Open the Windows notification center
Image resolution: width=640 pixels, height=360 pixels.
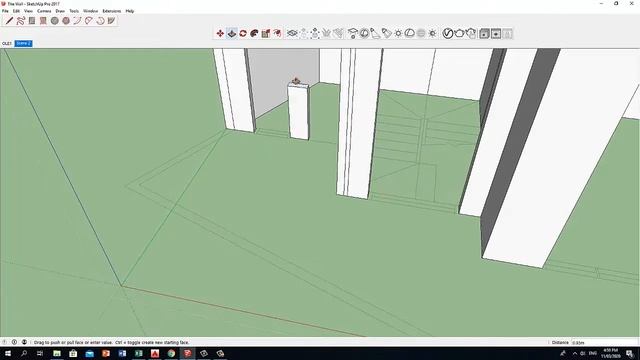(x=630, y=353)
